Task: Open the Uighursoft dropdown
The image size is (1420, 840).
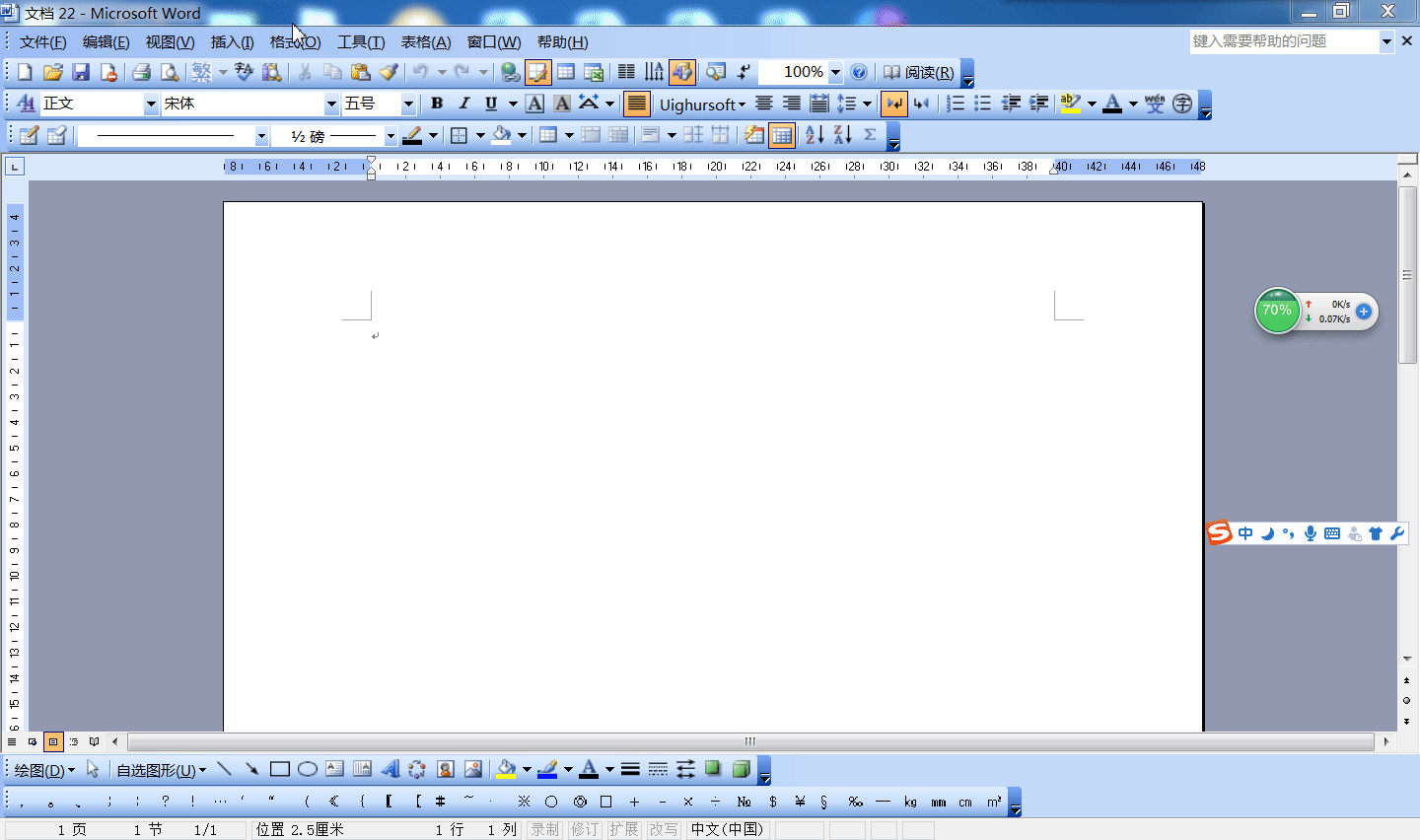Action: point(702,104)
